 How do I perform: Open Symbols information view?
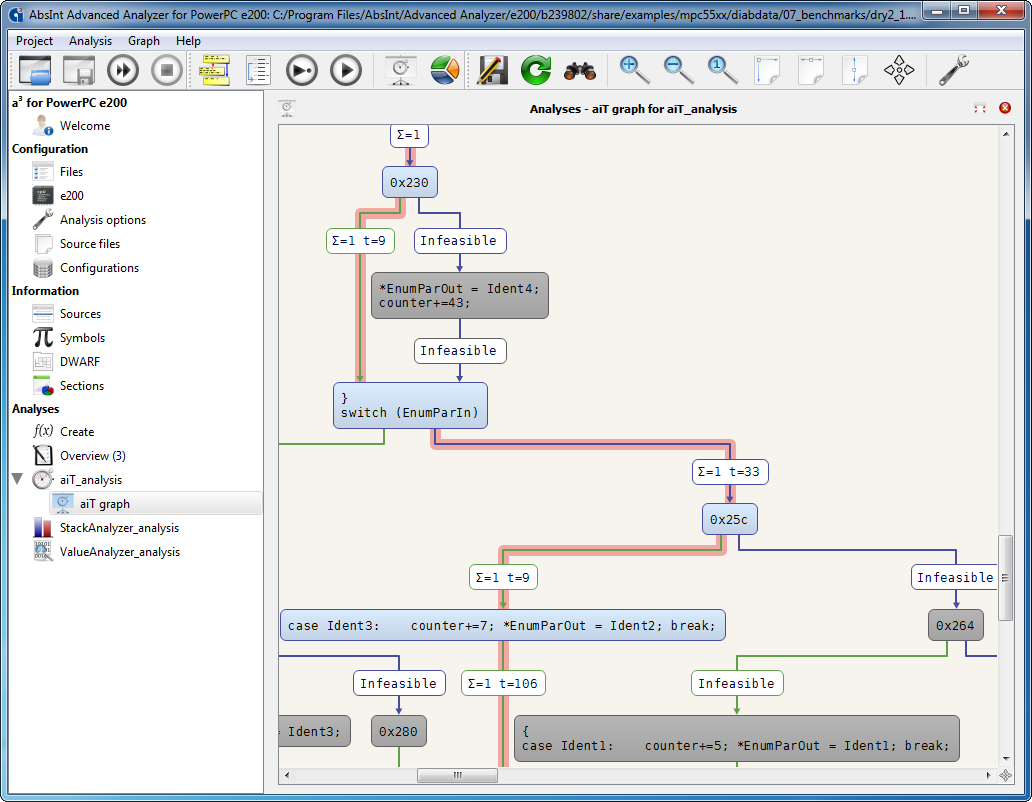tap(82, 338)
